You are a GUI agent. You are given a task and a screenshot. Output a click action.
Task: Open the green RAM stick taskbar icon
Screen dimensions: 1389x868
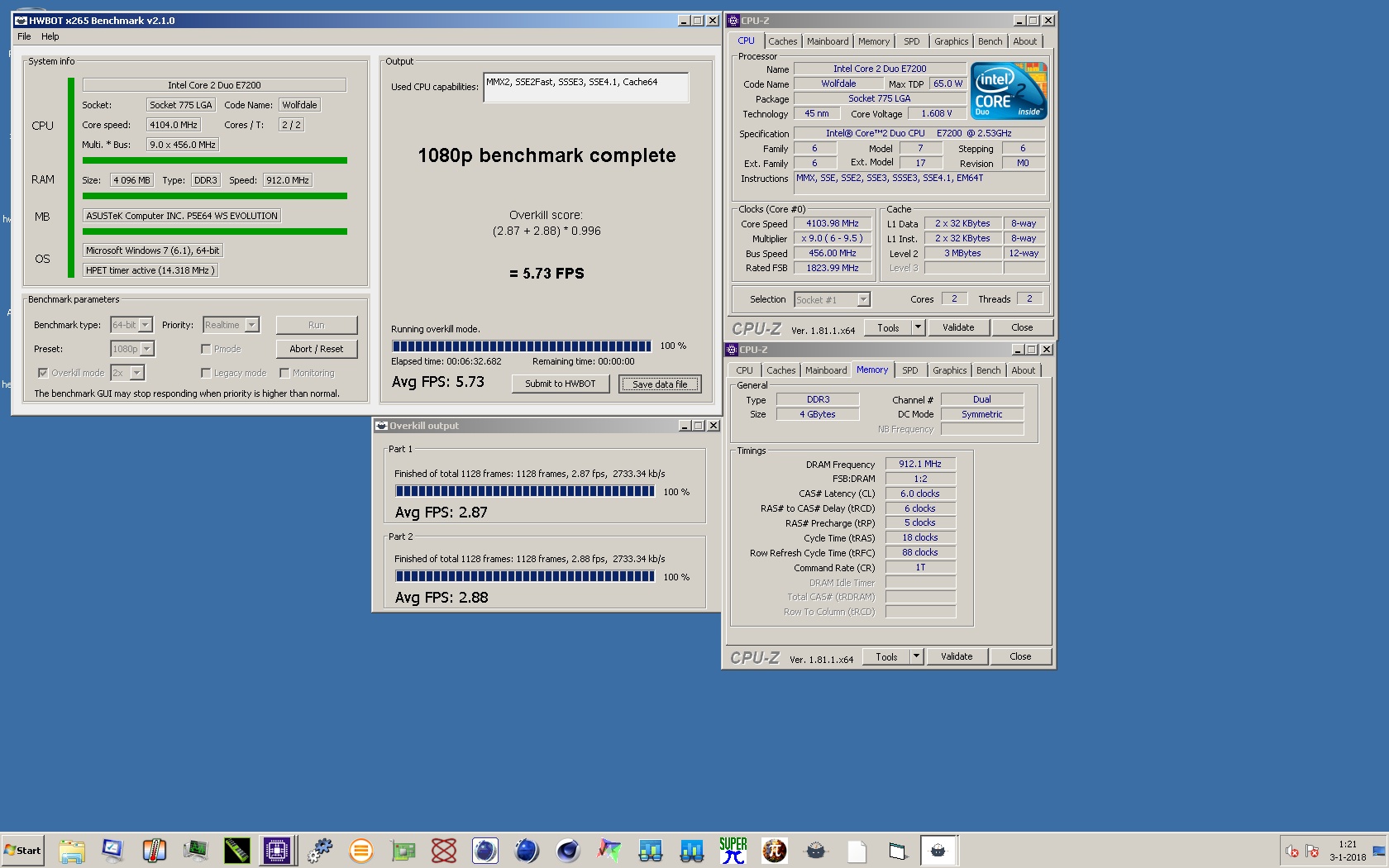(x=236, y=851)
